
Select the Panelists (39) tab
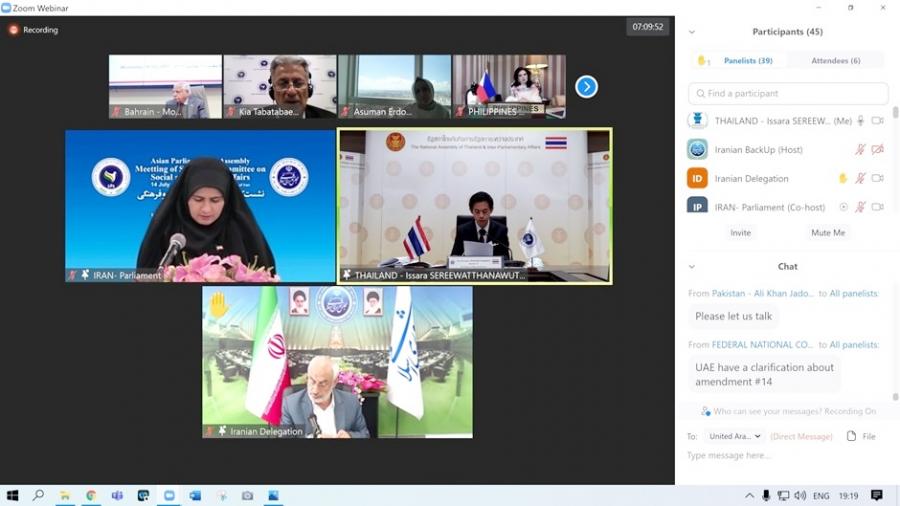click(x=741, y=61)
